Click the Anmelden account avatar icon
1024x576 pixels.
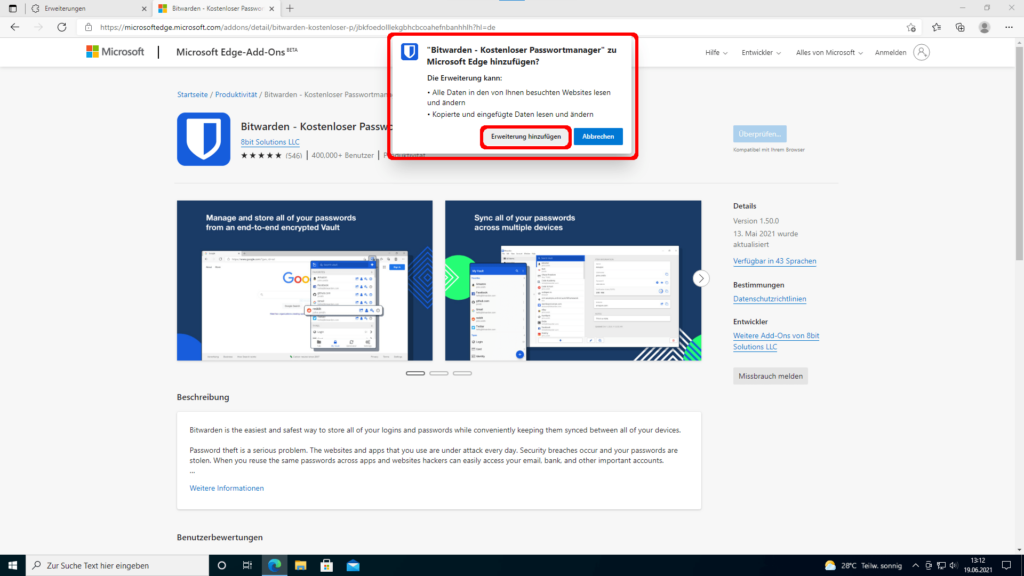(921, 52)
